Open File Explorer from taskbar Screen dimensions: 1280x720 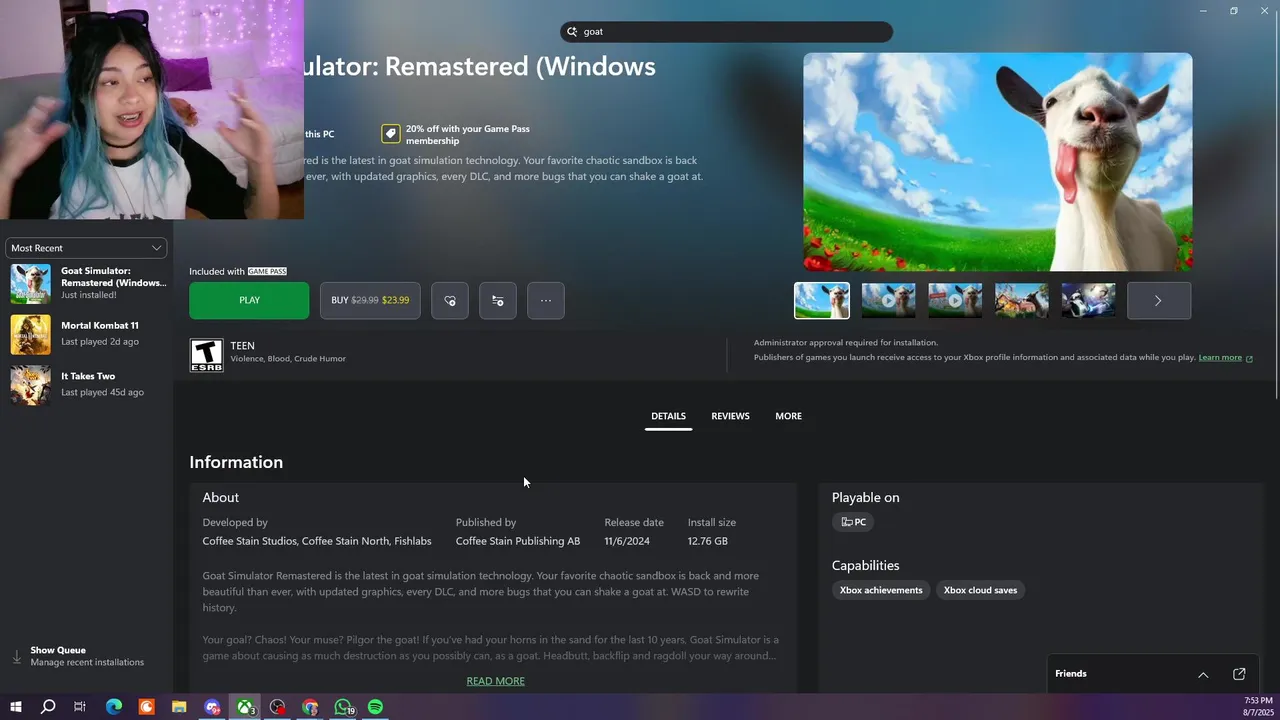tap(179, 707)
